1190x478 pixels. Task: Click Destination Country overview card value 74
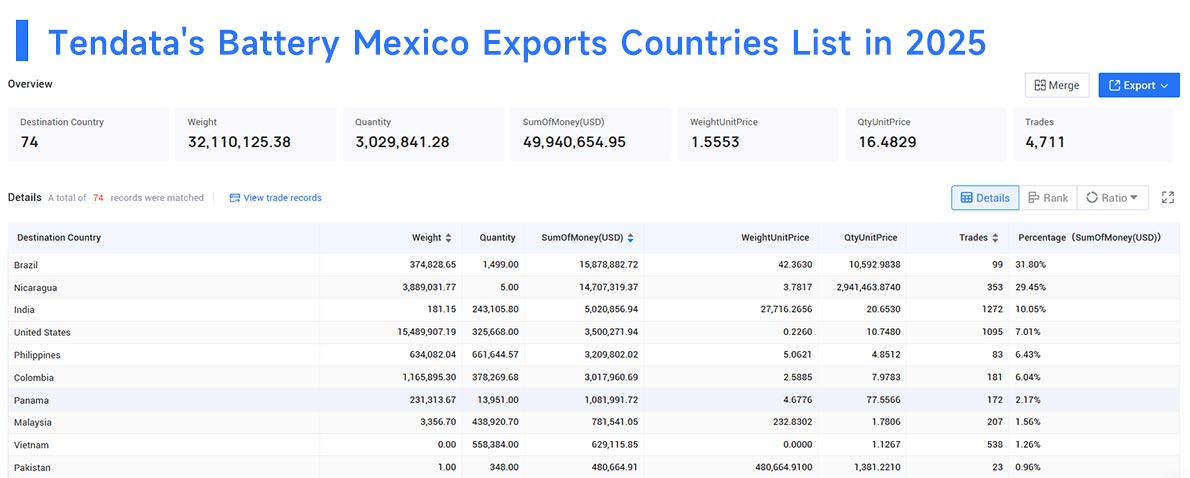(30, 142)
